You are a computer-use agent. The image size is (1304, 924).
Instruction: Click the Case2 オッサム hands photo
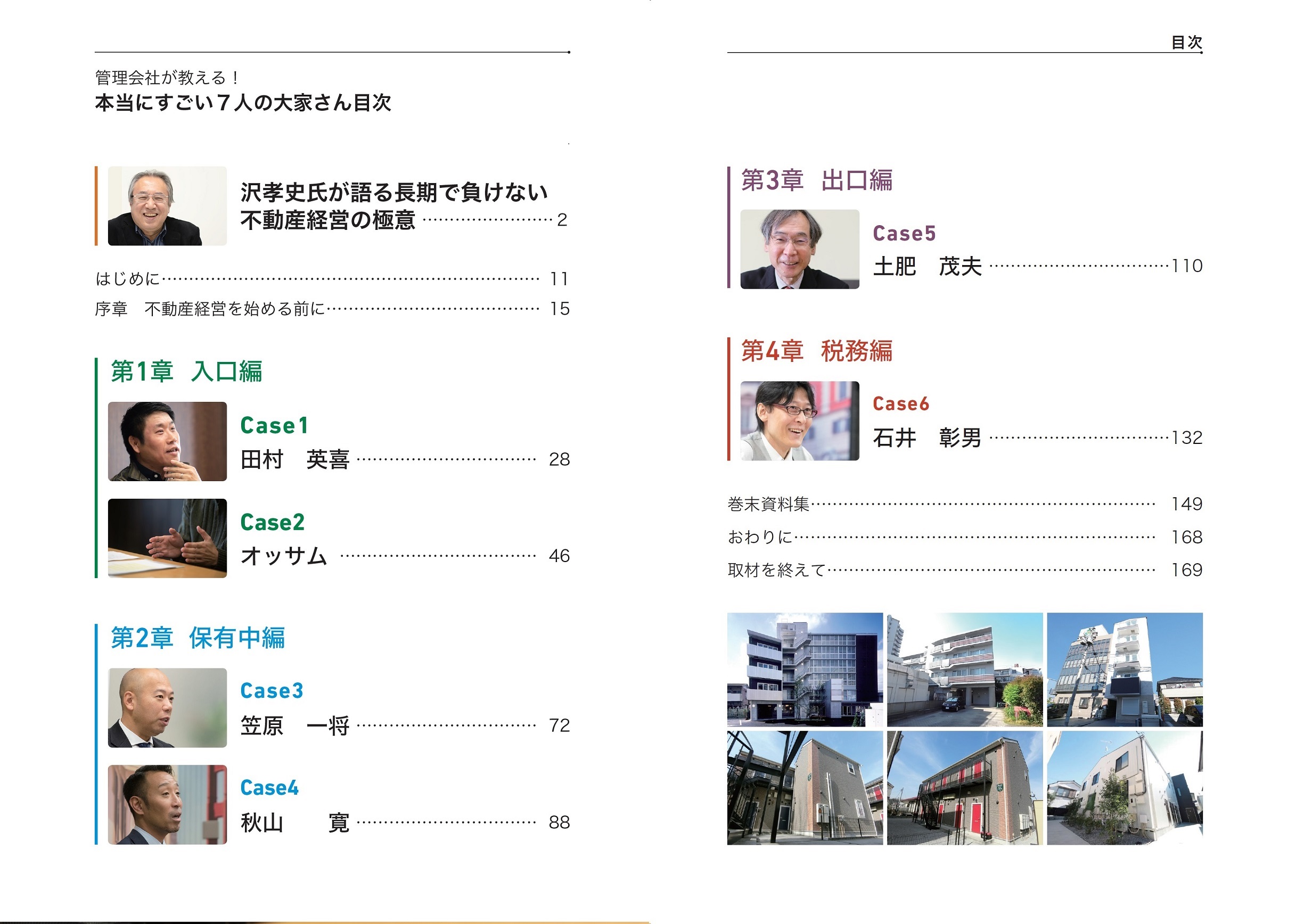coord(167,538)
